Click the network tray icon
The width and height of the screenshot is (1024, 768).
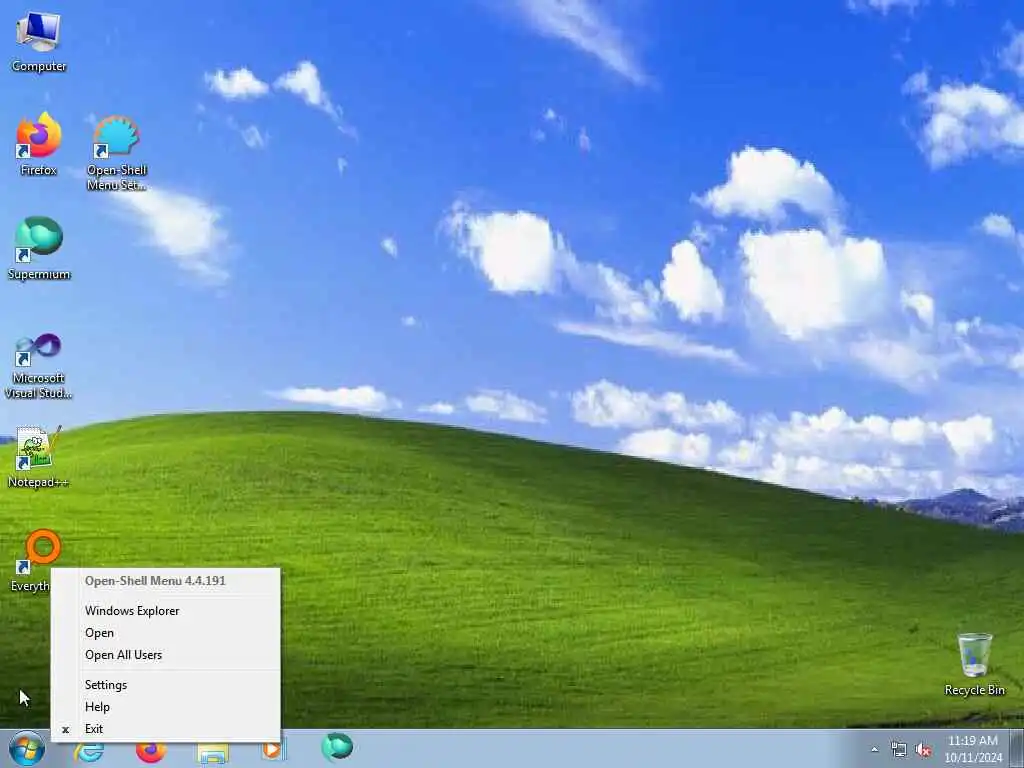coord(899,750)
